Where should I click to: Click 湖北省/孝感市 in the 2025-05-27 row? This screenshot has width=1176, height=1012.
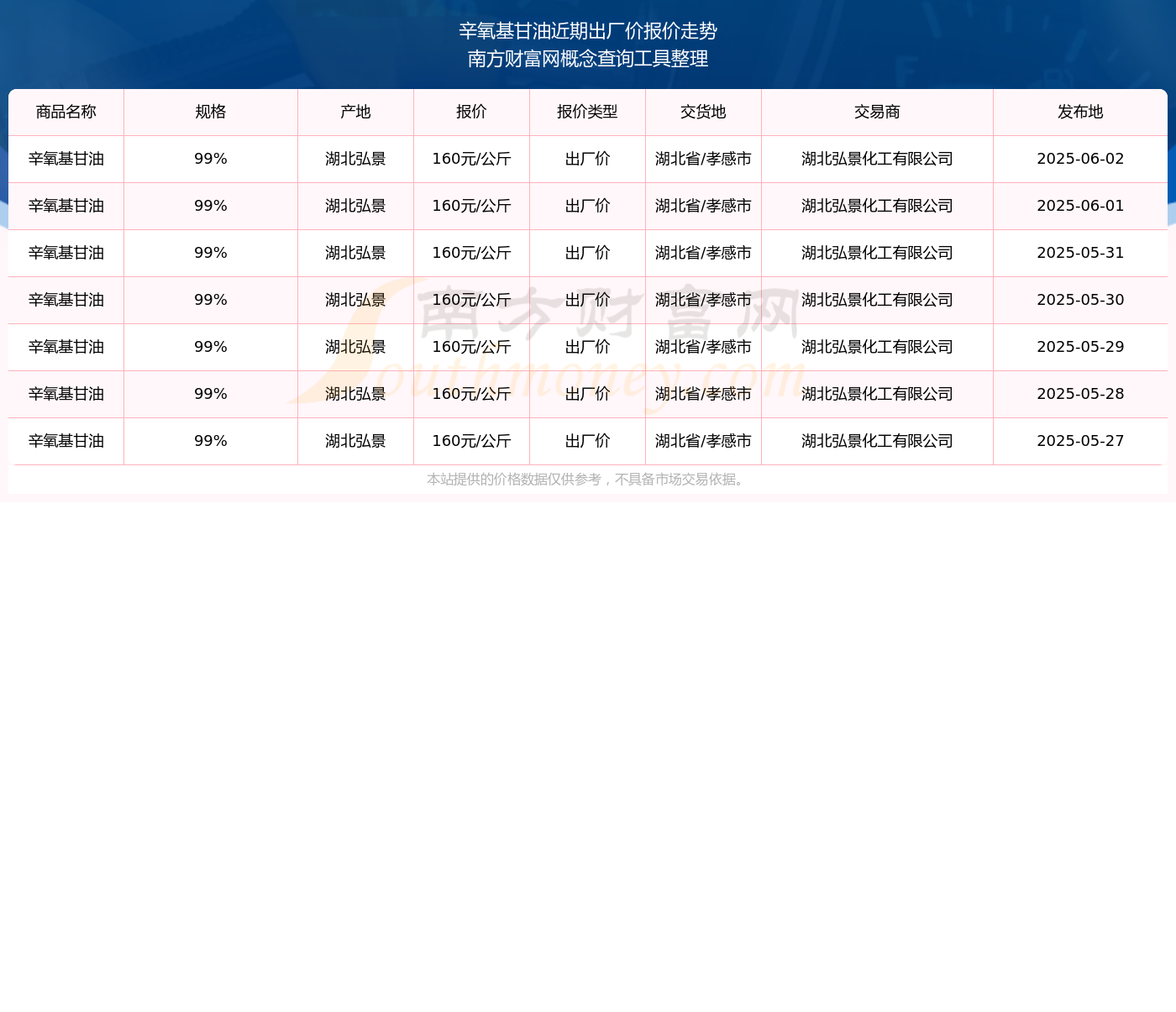703,442
